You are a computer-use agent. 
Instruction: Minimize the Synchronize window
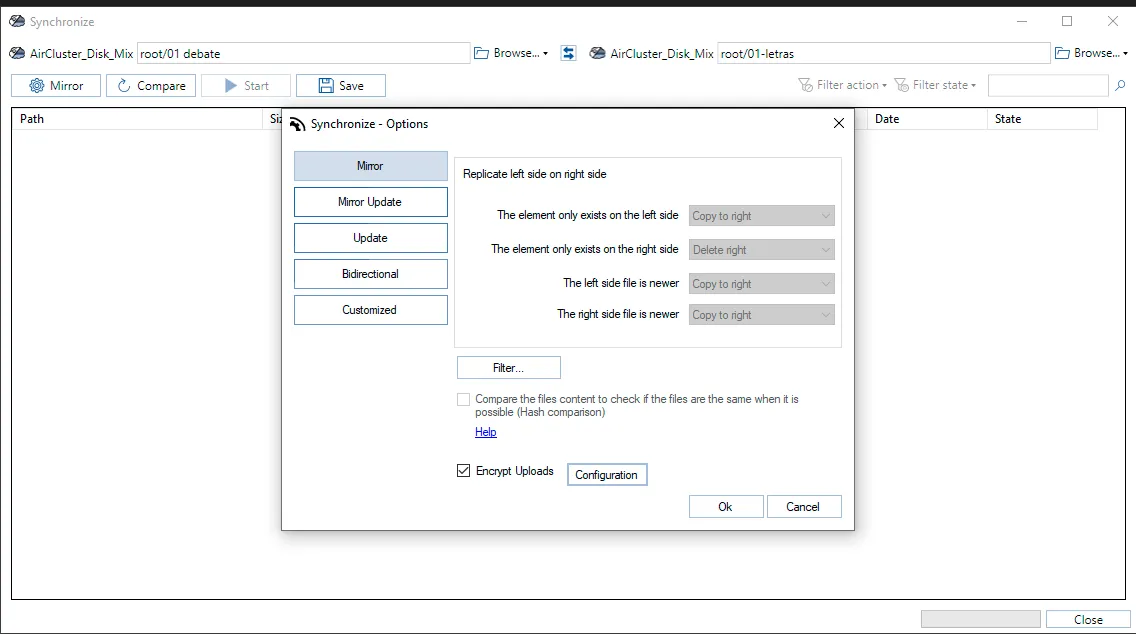pos(1022,21)
